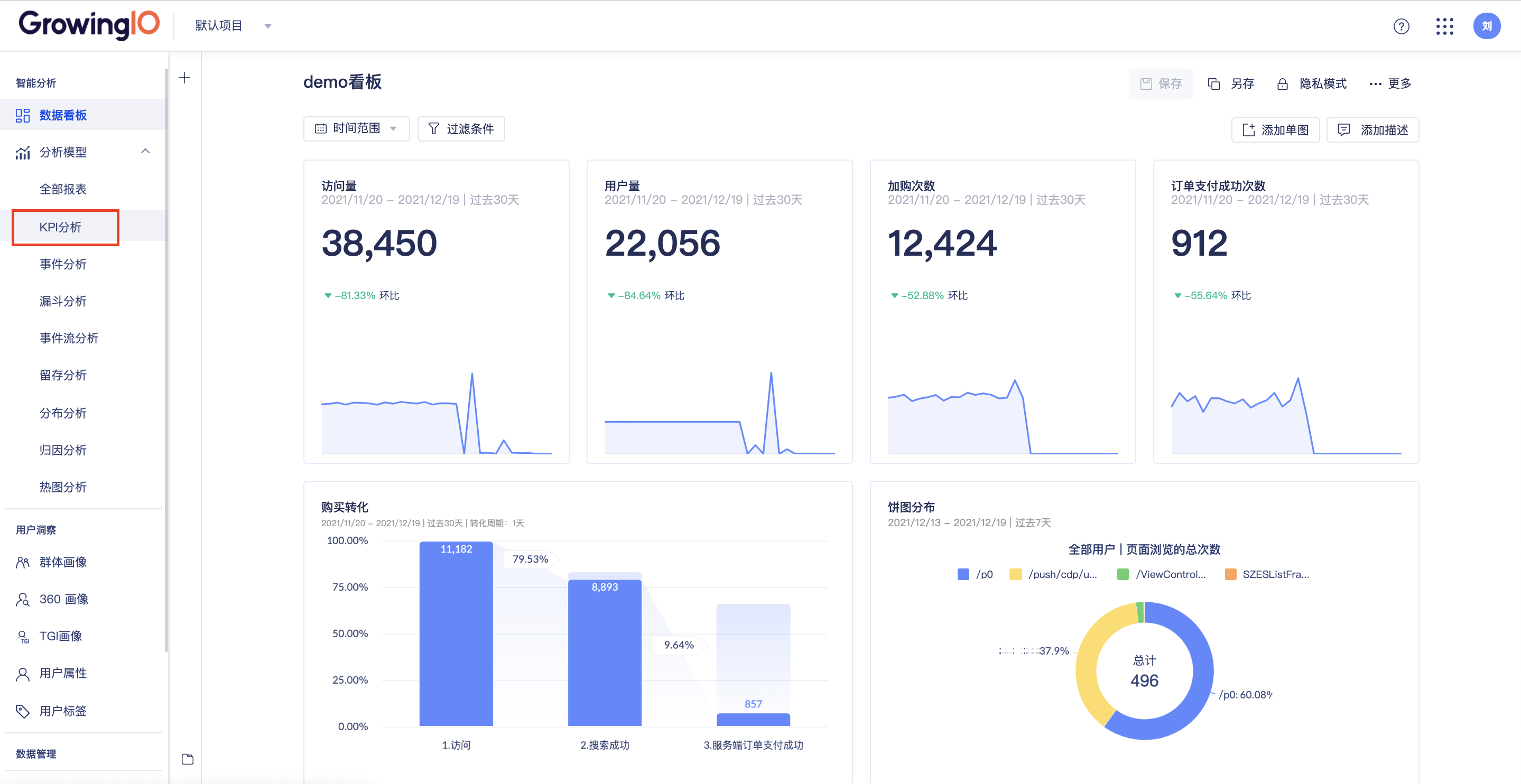Click the 另存 button label
Image resolution: width=1521 pixels, height=784 pixels.
click(1242, 84)
